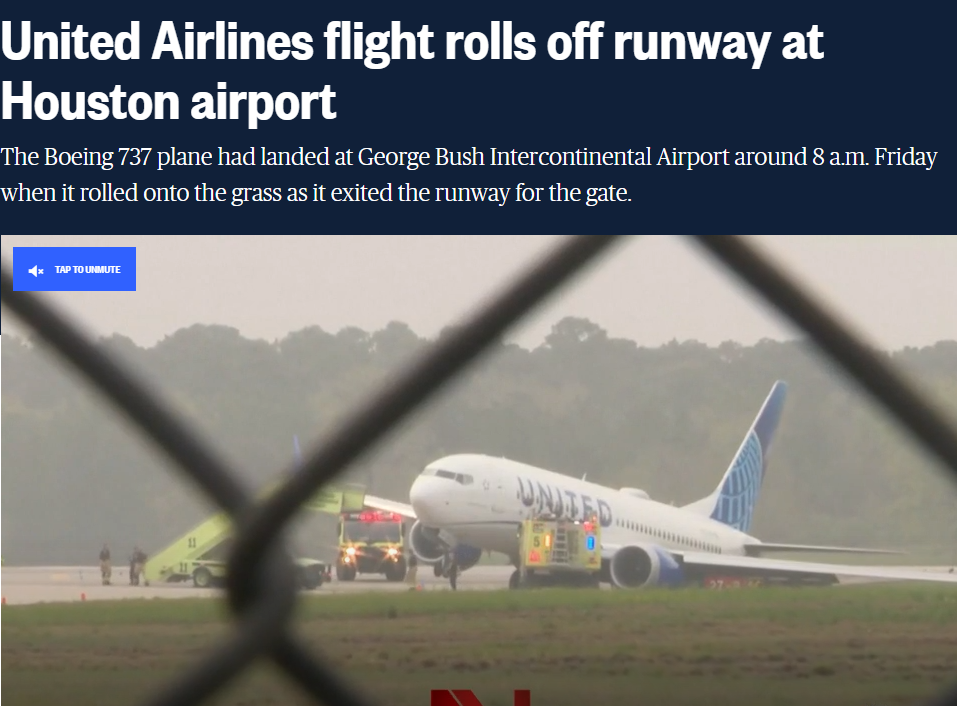957x706 pixels.
Task: Click the red logo at video bottom
Action: point(480,697)
